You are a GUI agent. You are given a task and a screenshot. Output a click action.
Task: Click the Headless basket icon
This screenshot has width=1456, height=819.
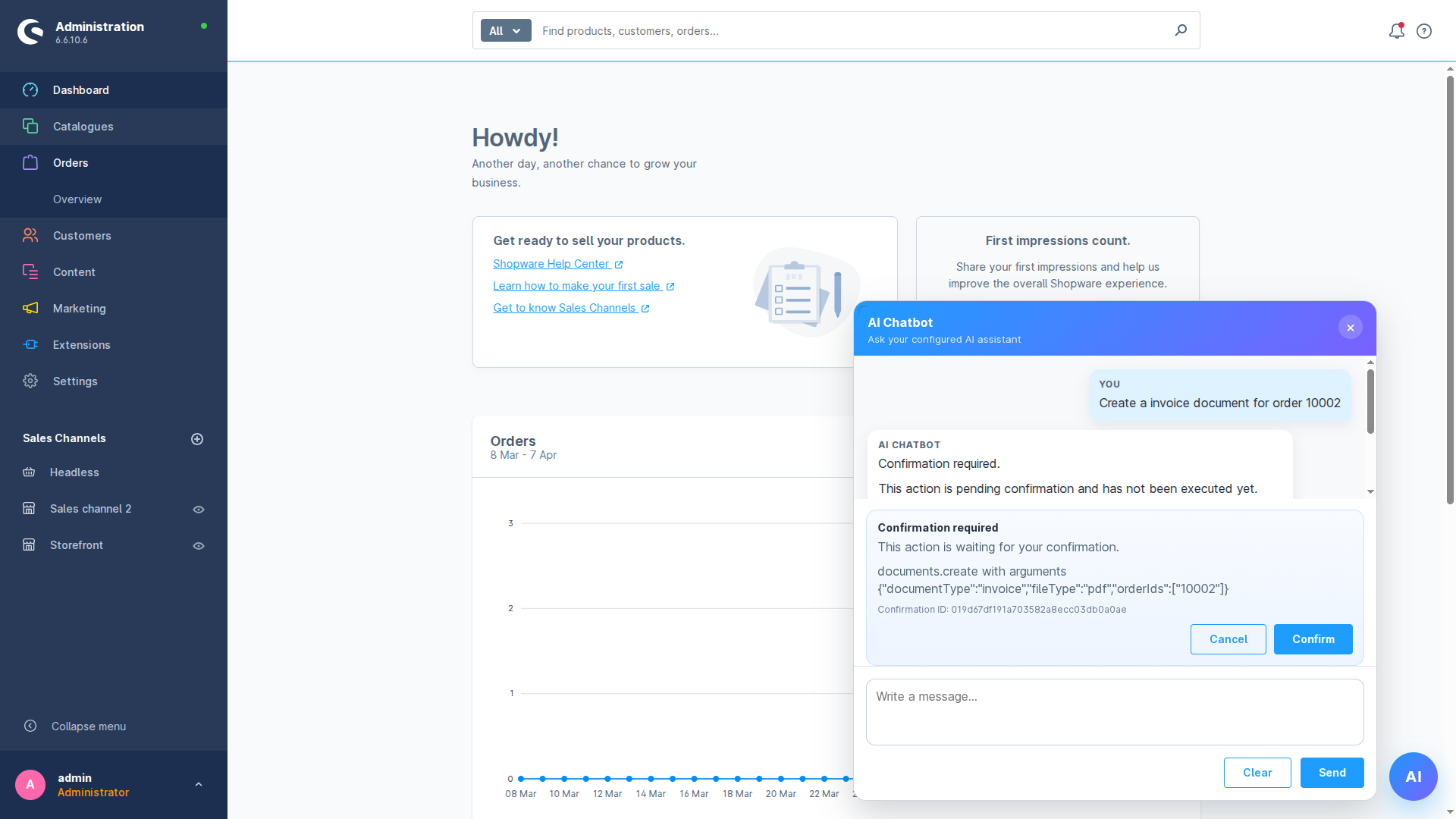(29, 472)
